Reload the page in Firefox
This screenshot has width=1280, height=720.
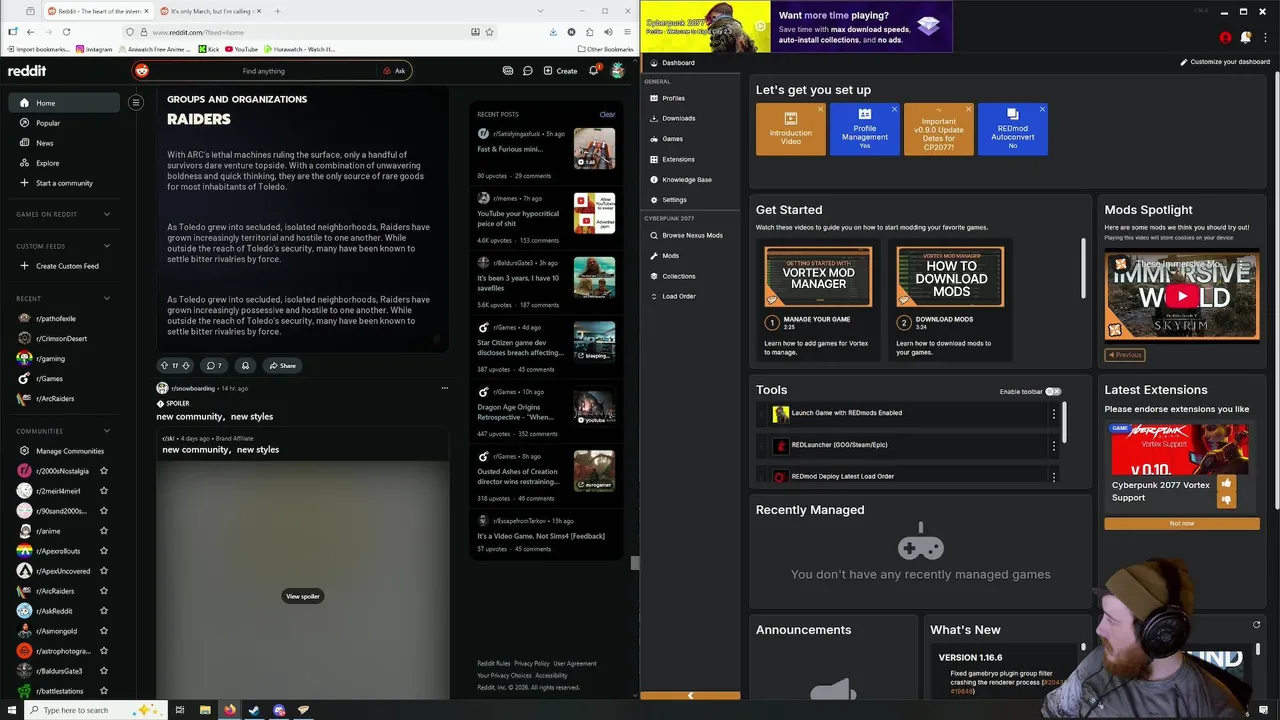click(x=66, y=31)
